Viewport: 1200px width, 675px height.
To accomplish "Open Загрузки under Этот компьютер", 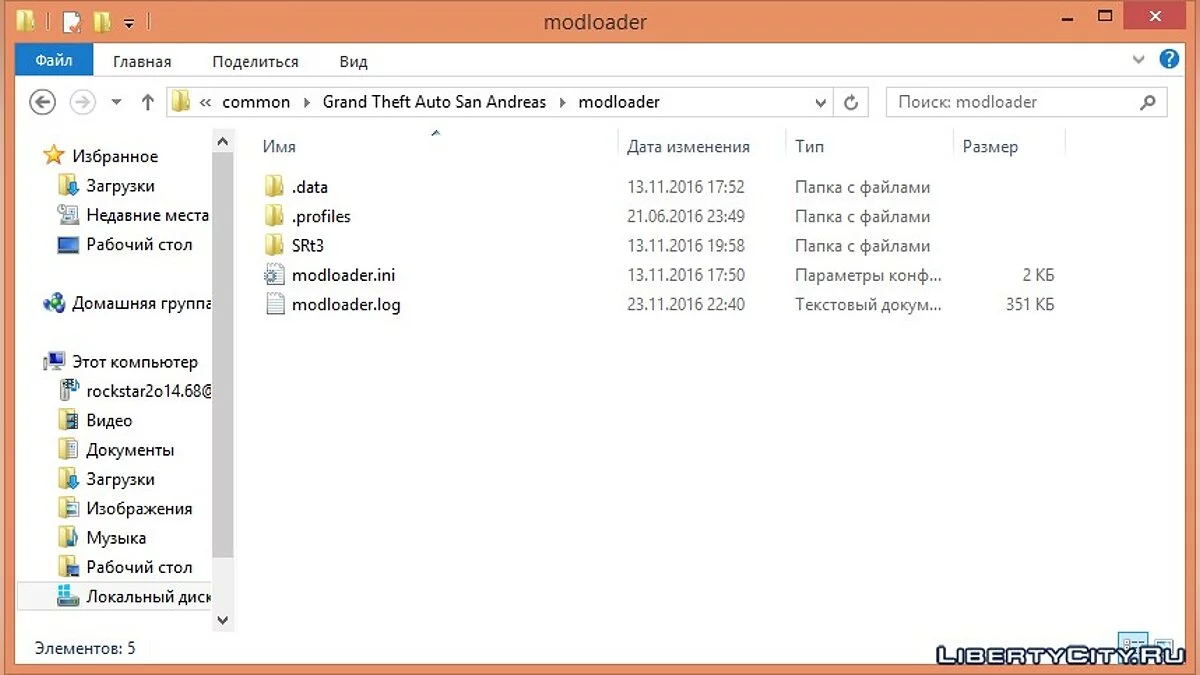I will click(x=120, y=479).
